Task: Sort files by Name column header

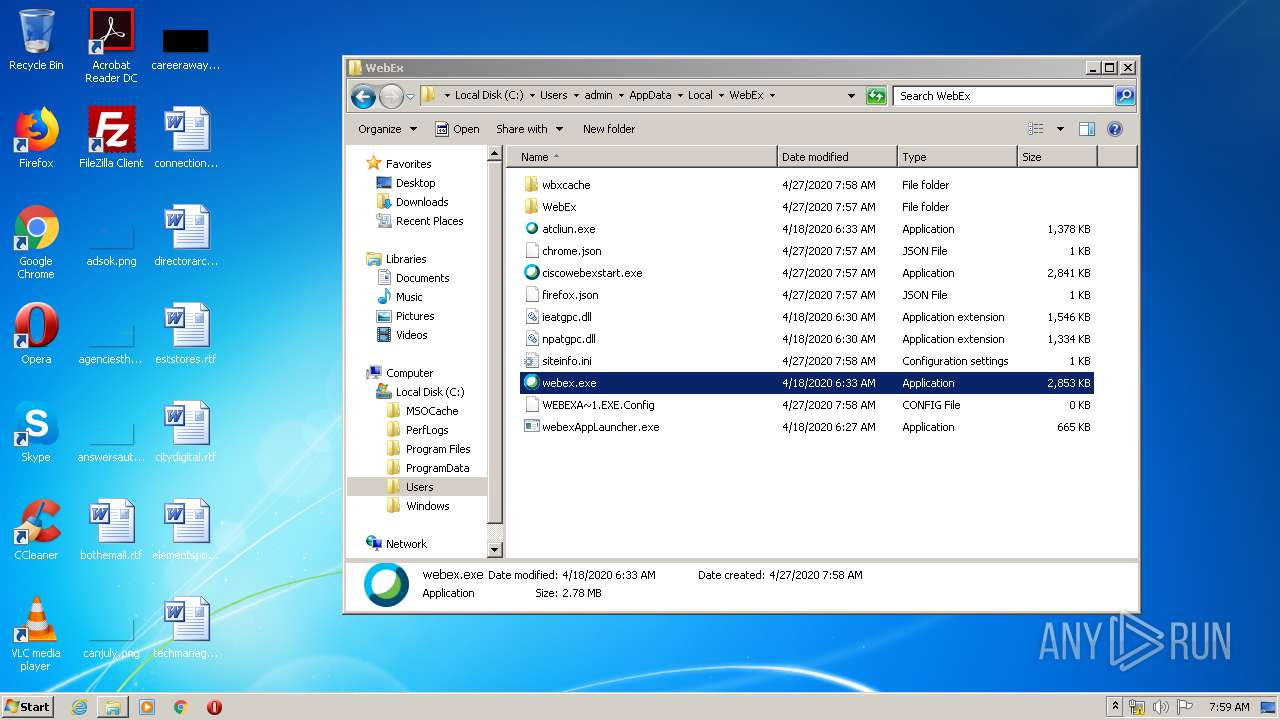Action: tap(642, 157)
